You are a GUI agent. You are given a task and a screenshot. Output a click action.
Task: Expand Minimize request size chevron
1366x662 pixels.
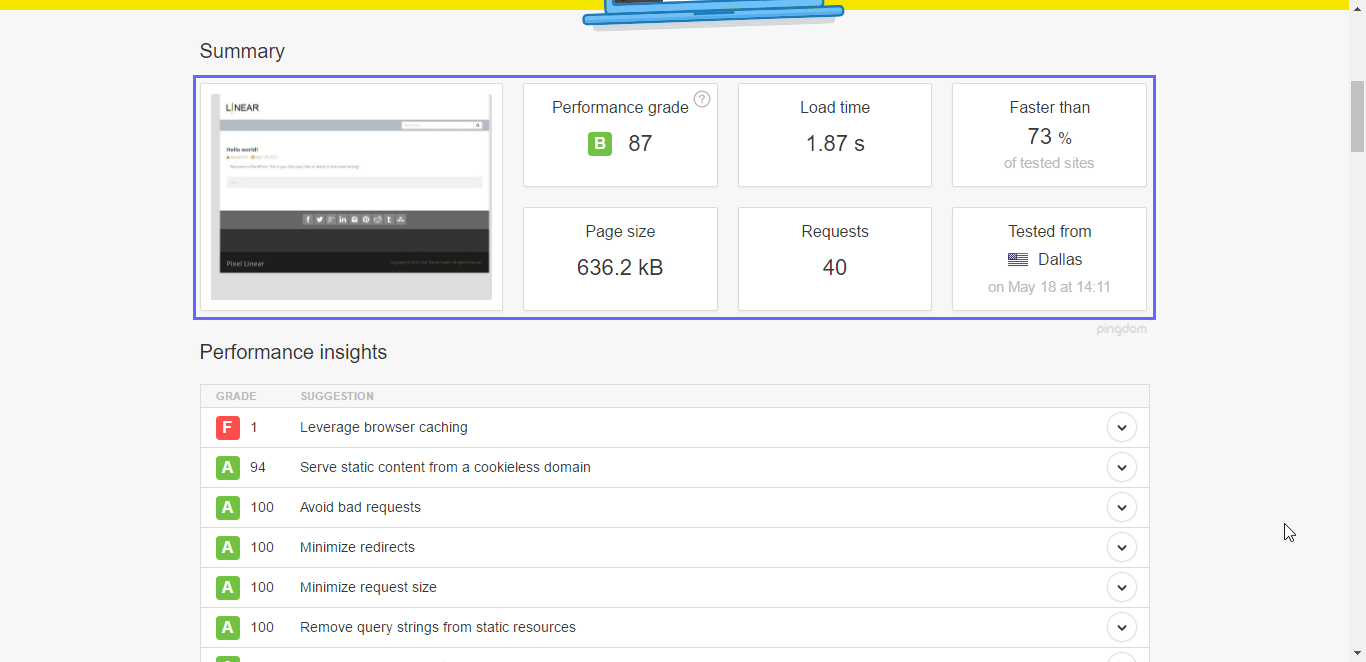tap(1122, 588)
